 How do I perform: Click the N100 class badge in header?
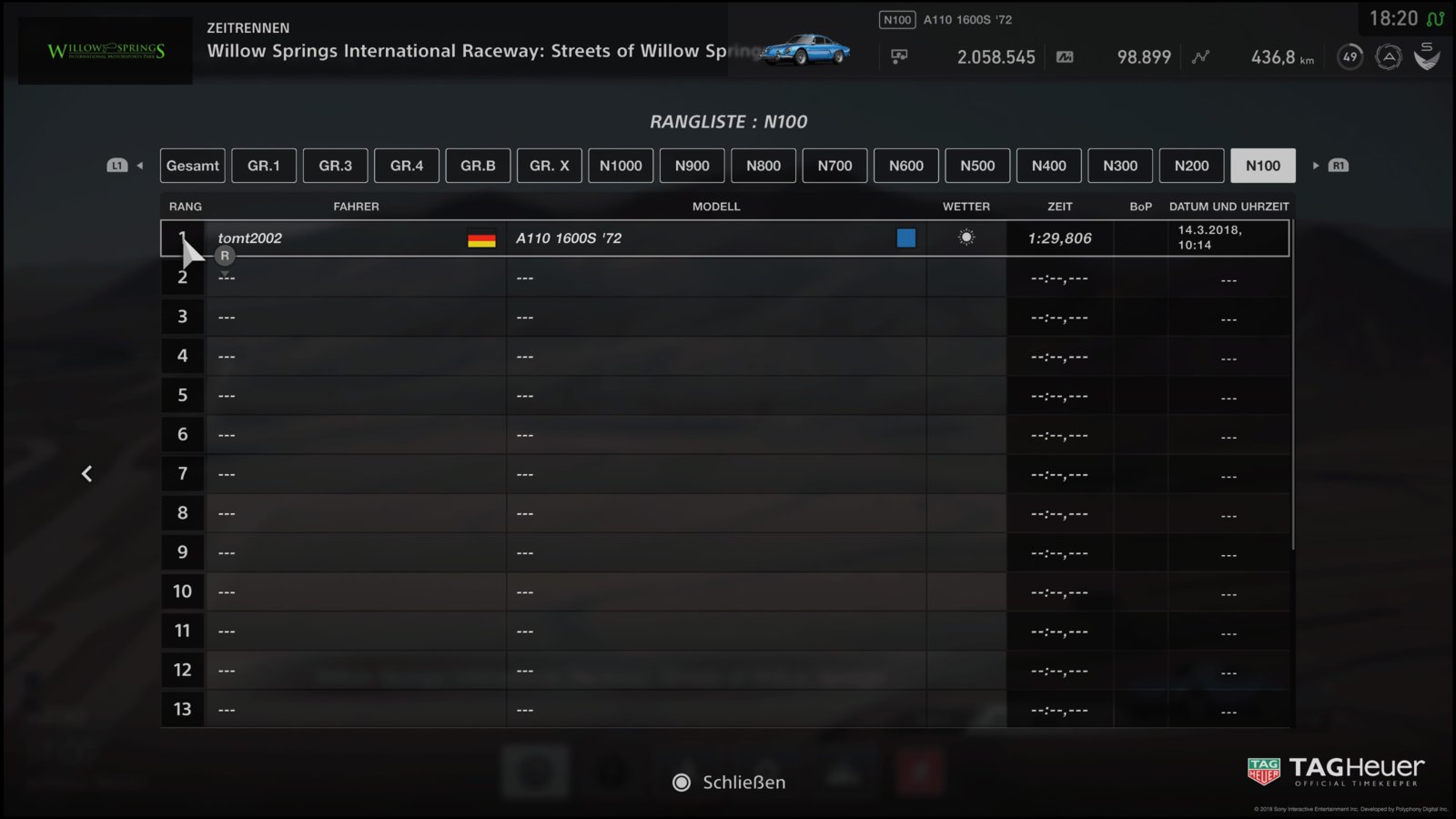[x=897, y=20]
